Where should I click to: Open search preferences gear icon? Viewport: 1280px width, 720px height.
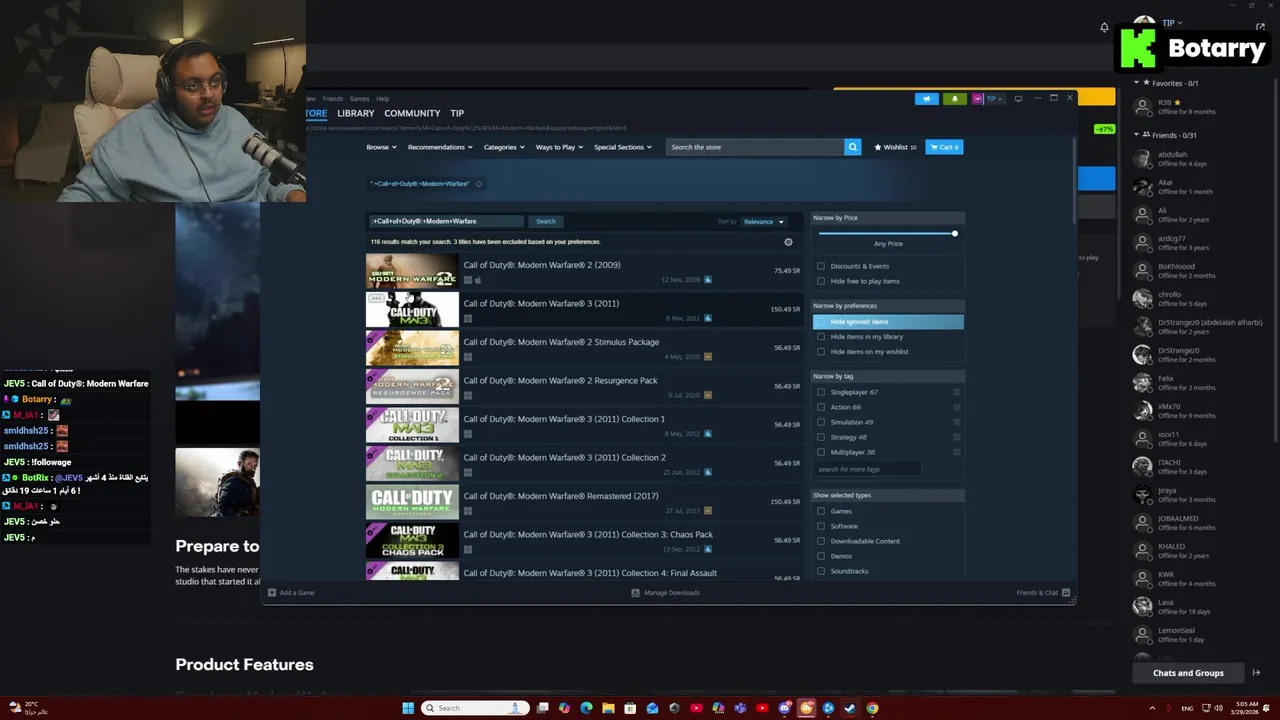point(788,242)
